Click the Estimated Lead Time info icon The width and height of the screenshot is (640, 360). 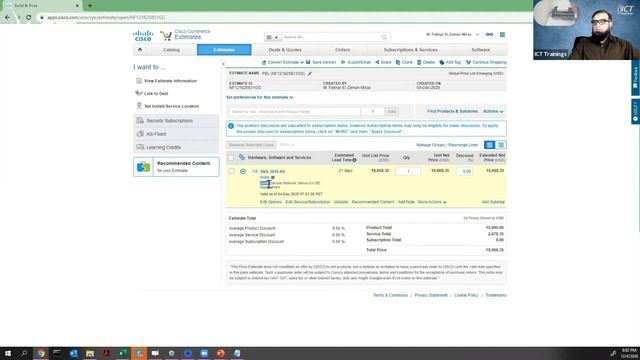(x=354, y=160)
